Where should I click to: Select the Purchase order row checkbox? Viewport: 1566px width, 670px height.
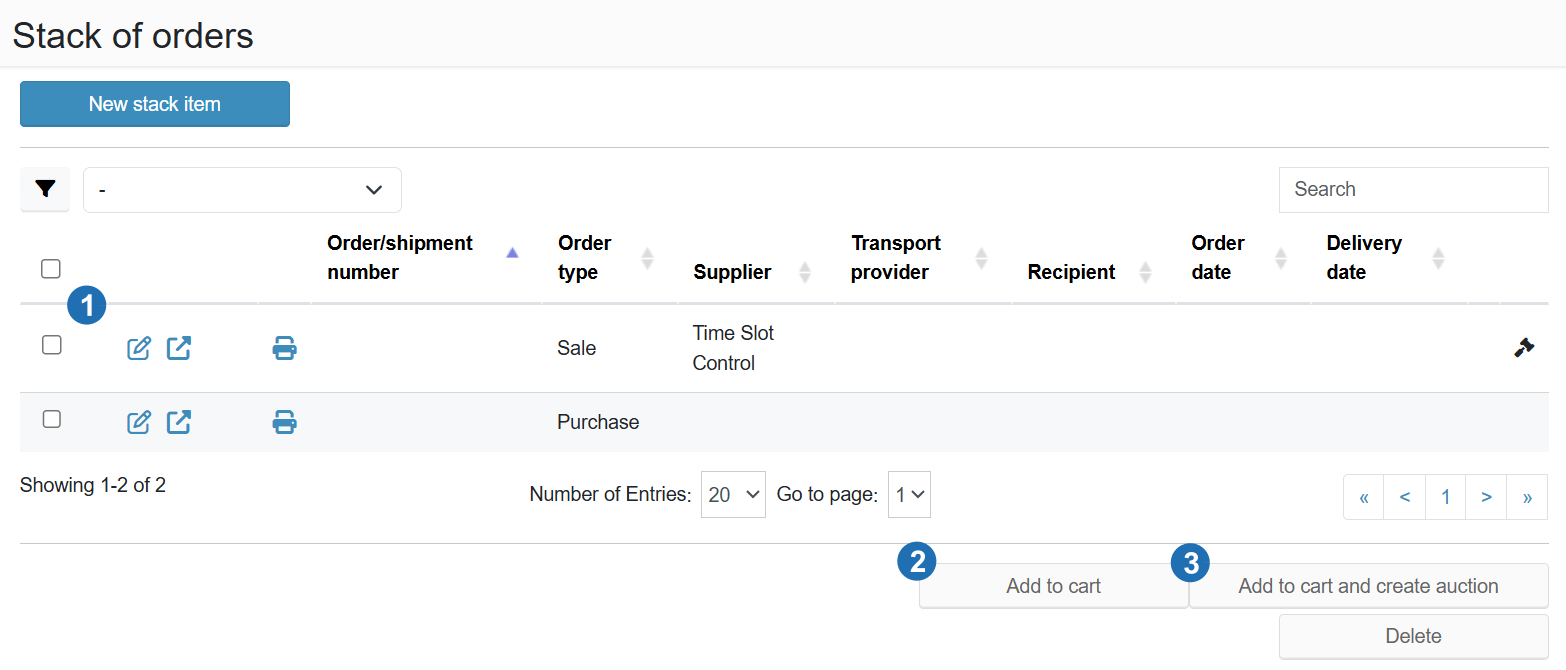[x=52, y=420]
